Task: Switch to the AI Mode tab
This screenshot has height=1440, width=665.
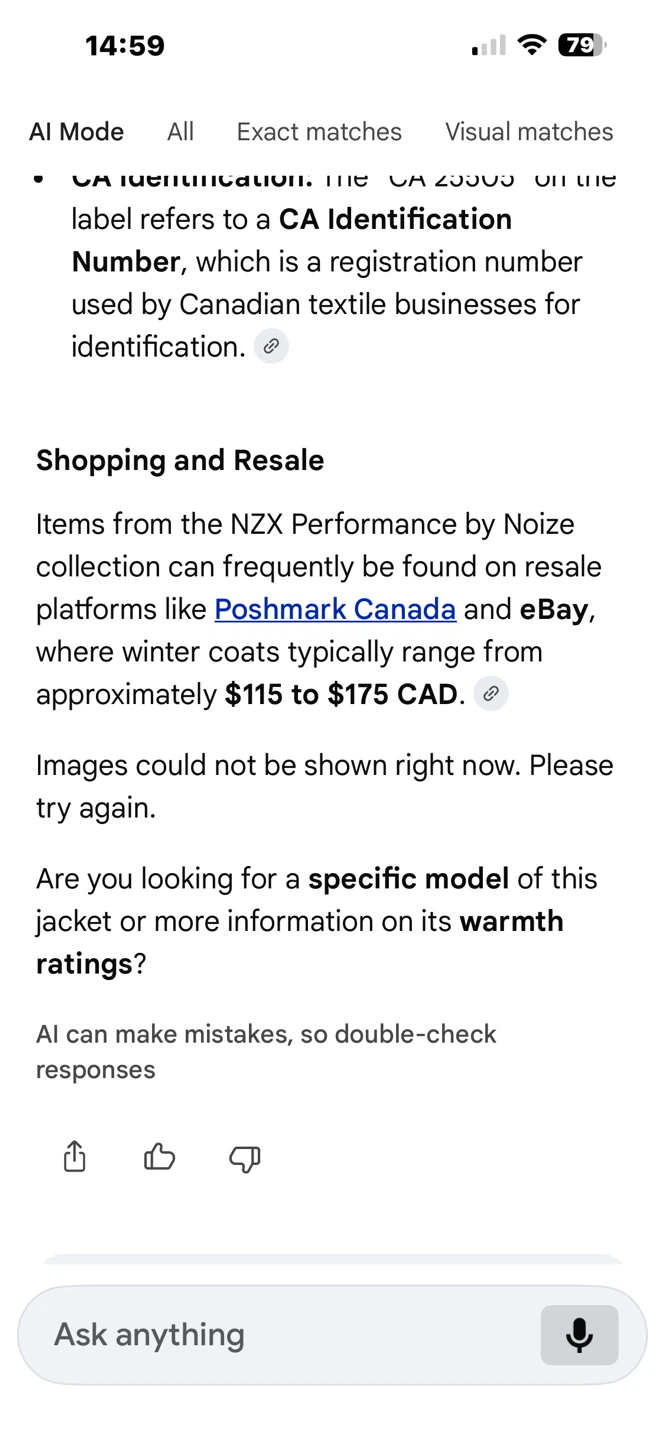Action: click(x=76, y=132)
